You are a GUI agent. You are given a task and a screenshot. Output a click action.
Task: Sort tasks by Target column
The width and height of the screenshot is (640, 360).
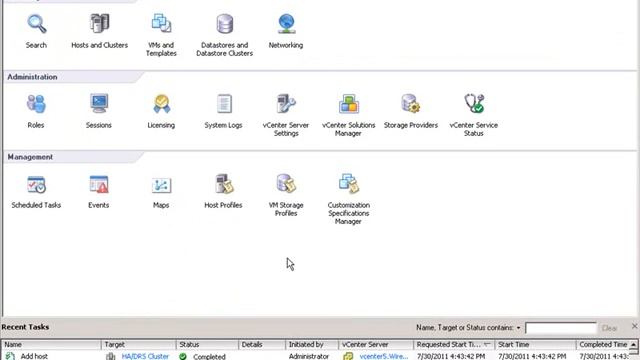click(138, 344)
